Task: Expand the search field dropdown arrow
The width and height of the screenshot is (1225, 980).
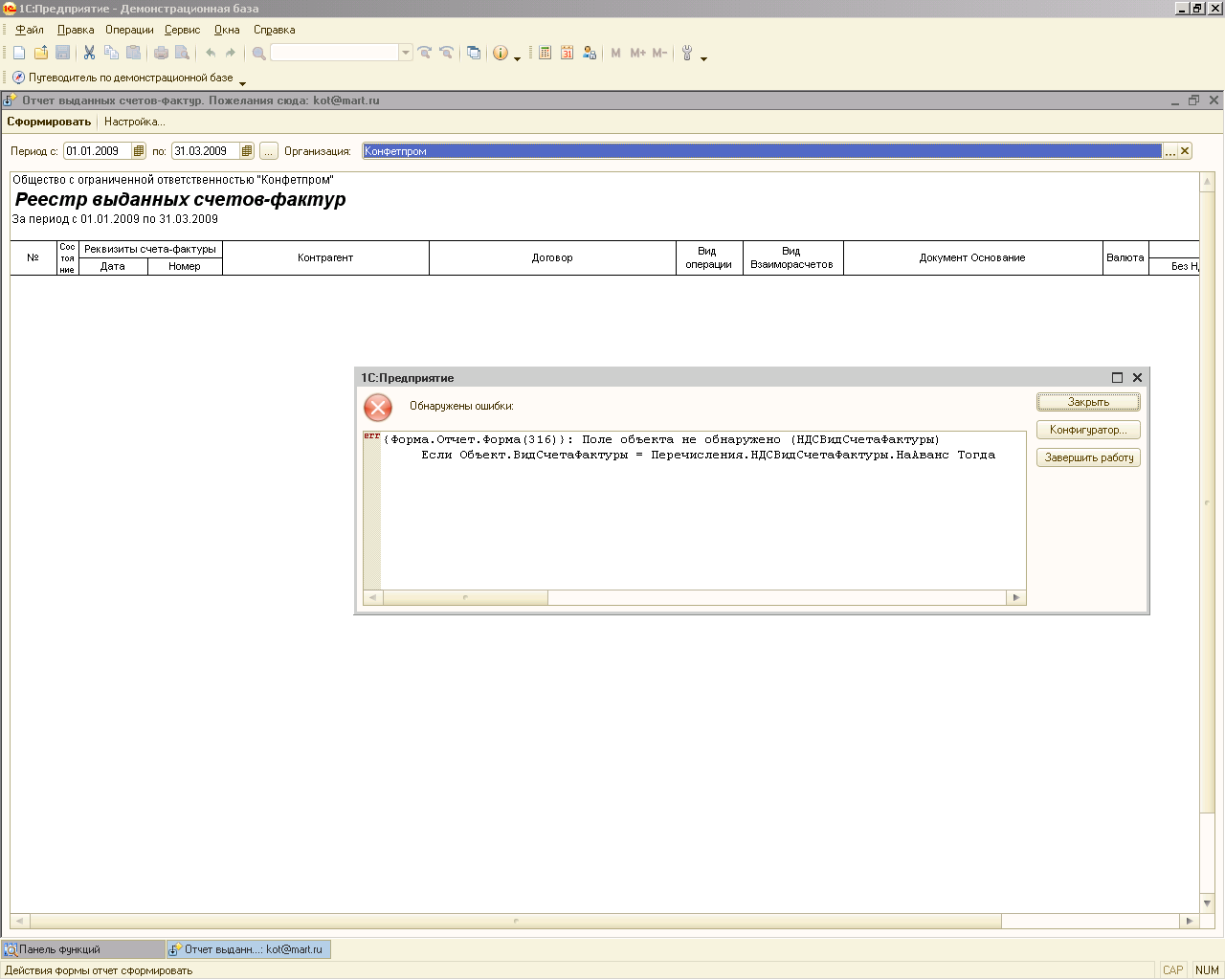Action: tap(406, 53)
